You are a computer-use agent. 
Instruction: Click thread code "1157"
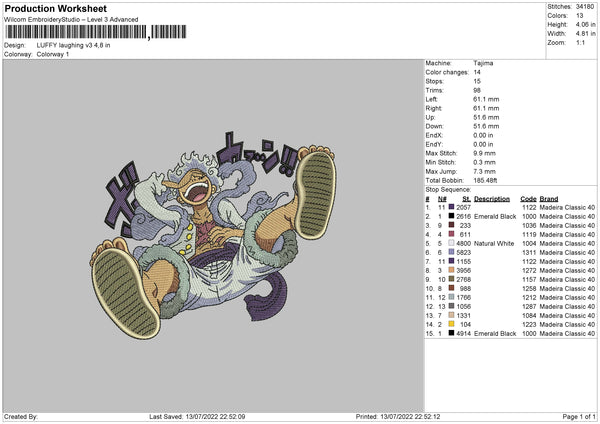click(x=529, y=279)
